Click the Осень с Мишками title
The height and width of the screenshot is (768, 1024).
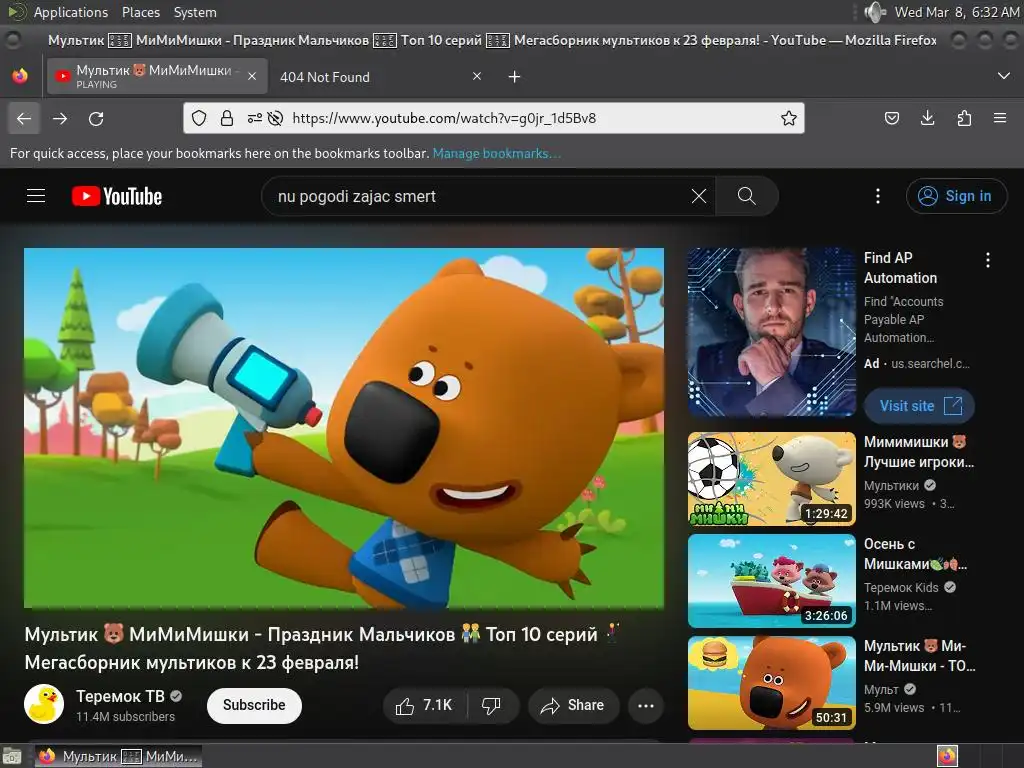(x=915, y=554)
